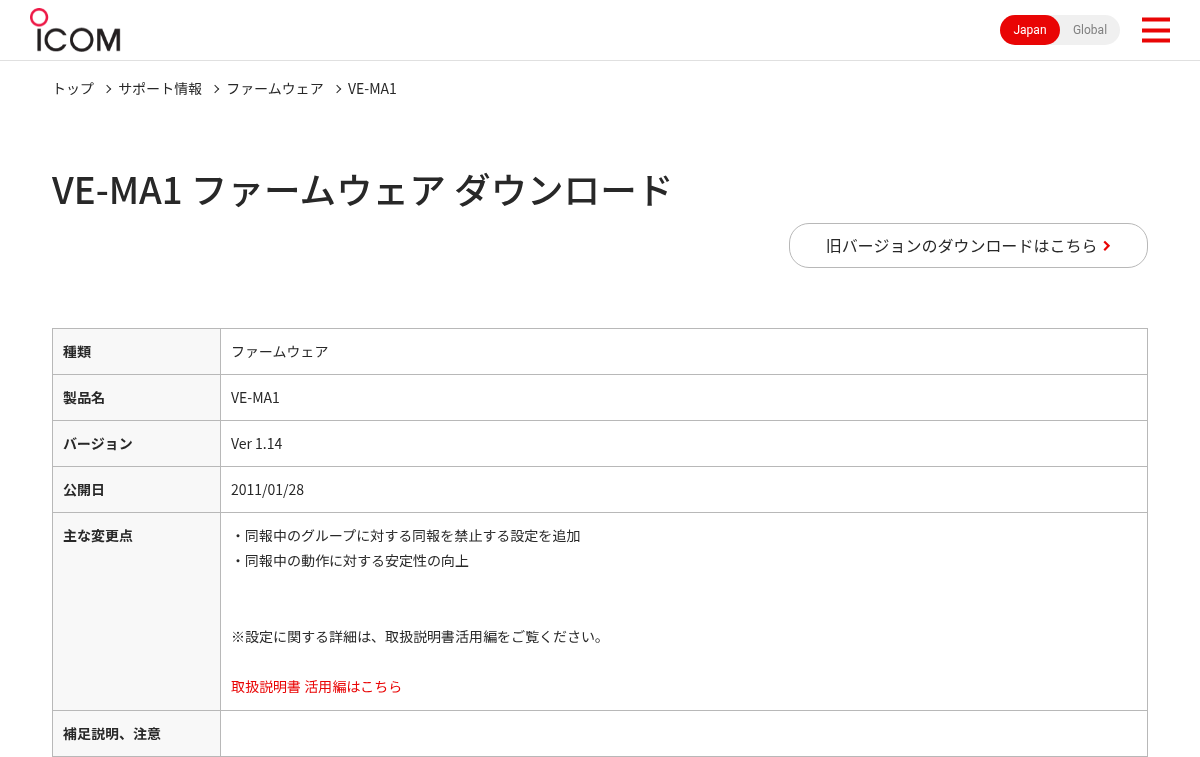Viewport: 1200px width, 757px height.
Task: Click the chevron before VE-MA1 breadcrumb
Action: pyautogui.click(x=338, y=89)
